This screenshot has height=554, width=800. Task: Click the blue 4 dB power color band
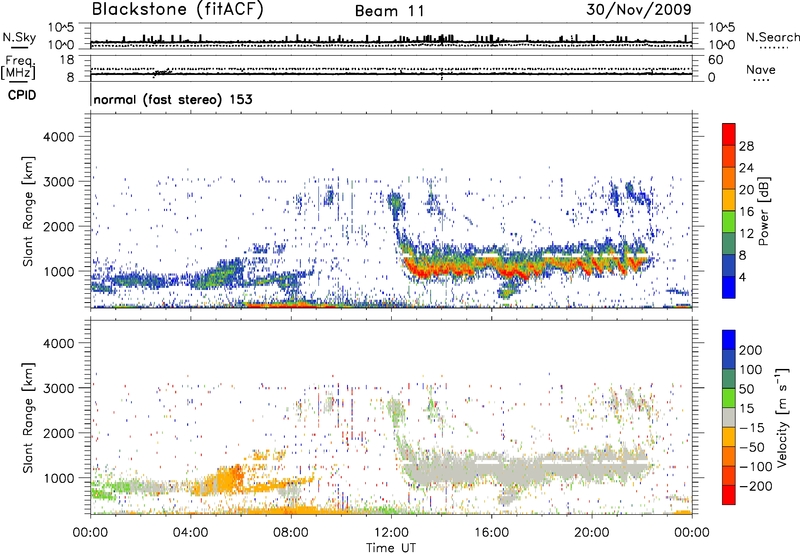(729, 287)
